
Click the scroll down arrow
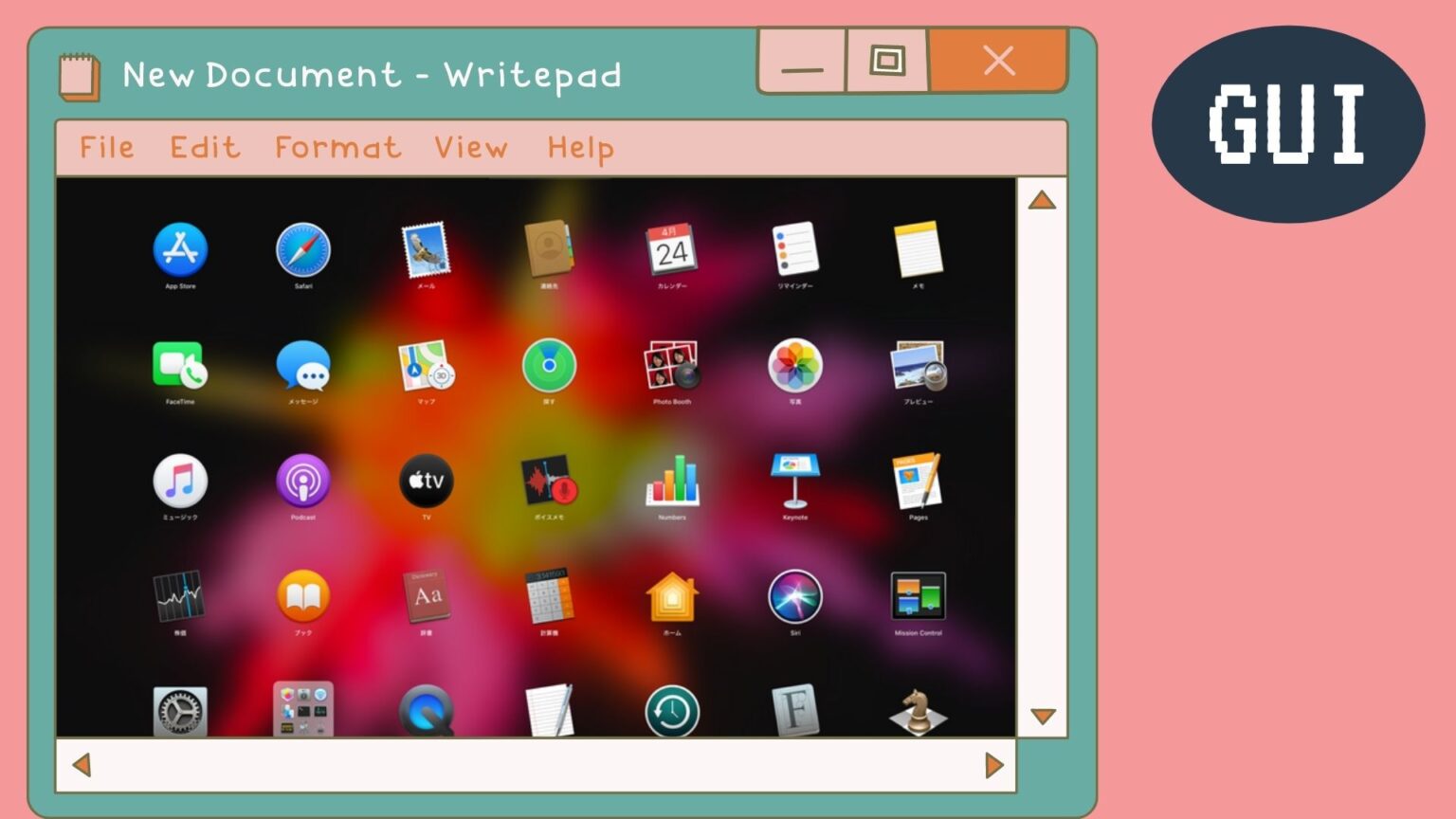point(1043,717)
